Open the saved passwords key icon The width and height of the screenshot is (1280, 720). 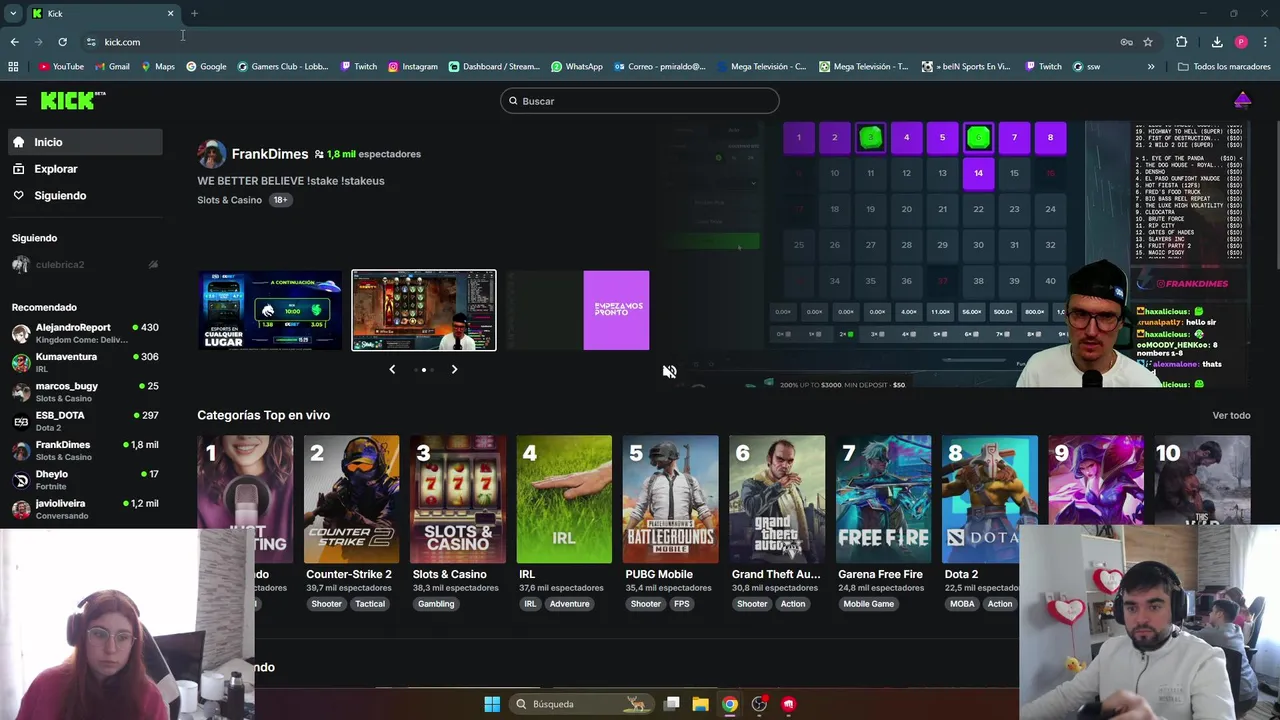[1126, 42]
